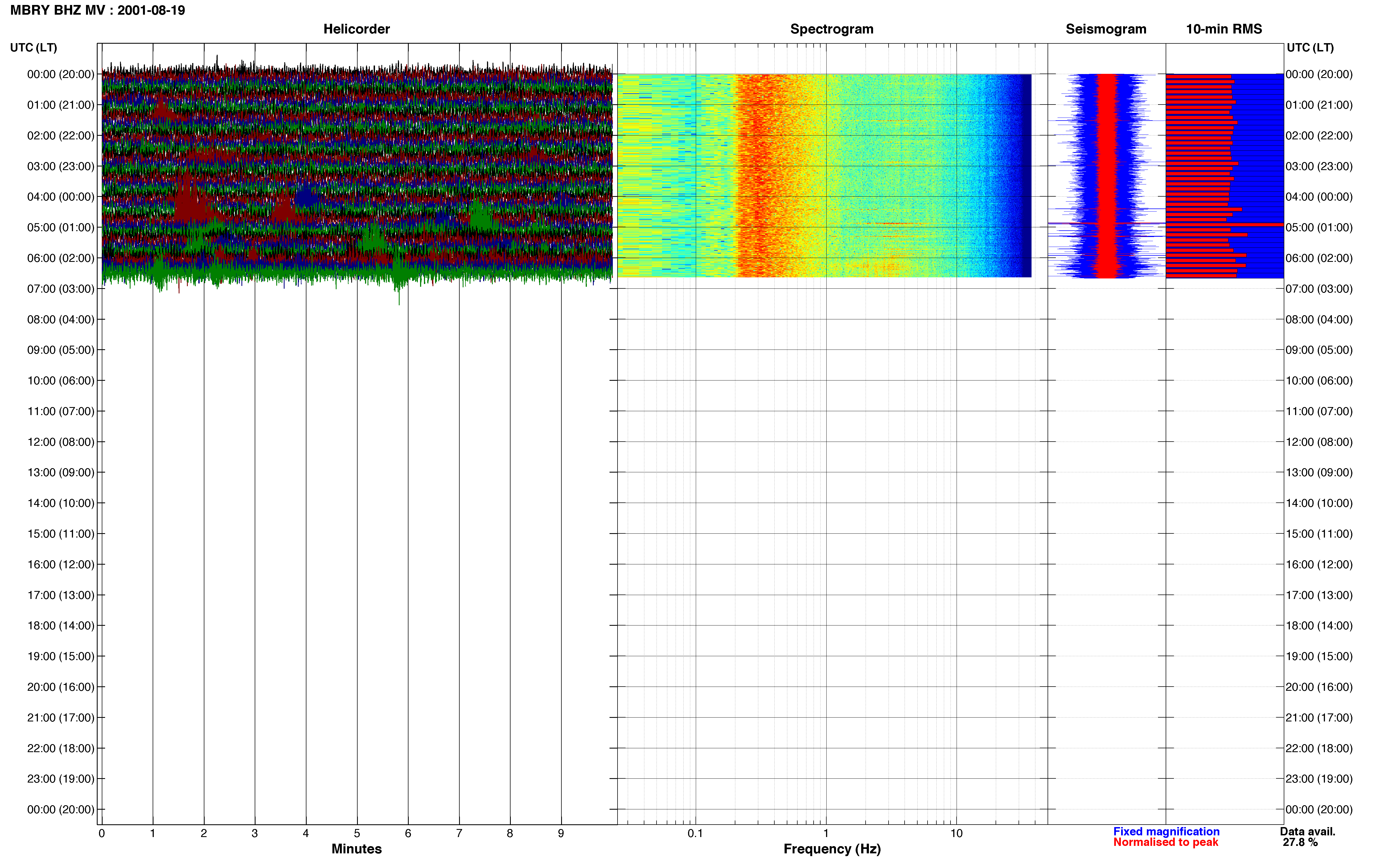
Task: Click the '21:00 (17:00)' right time label
Action: (1319, 718)
